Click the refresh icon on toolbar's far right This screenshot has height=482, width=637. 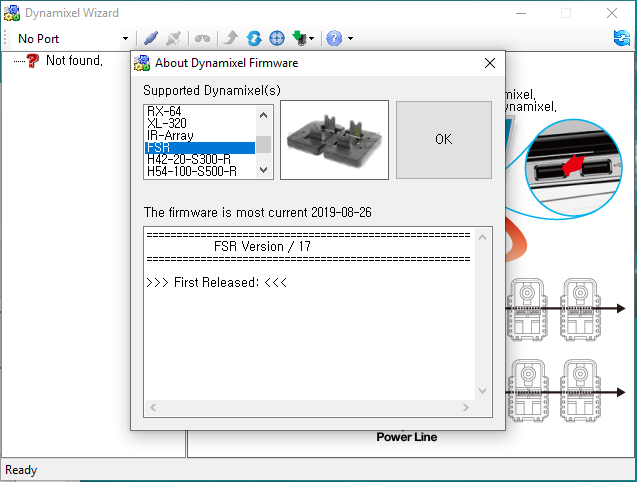[622, 38]
